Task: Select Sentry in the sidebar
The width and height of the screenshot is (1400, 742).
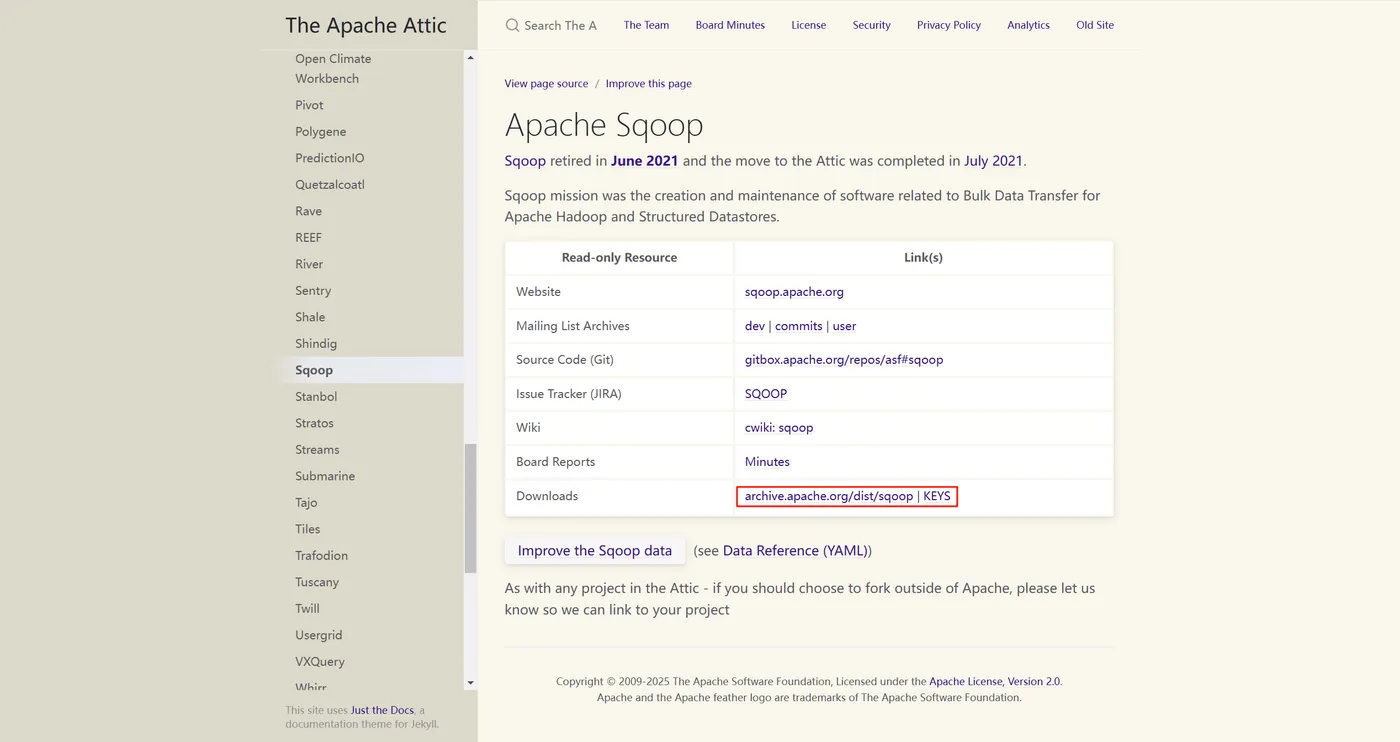Action: tap(313, 291)
